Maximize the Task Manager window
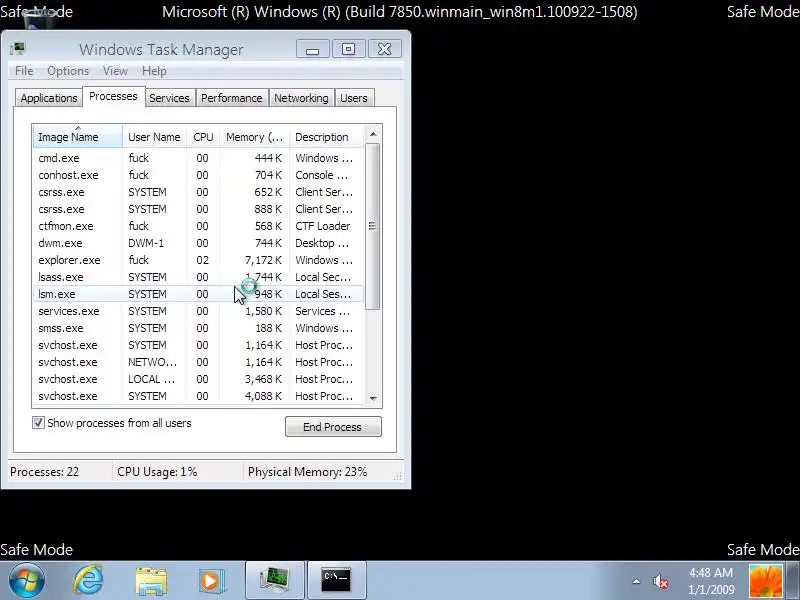 [348, 49]
